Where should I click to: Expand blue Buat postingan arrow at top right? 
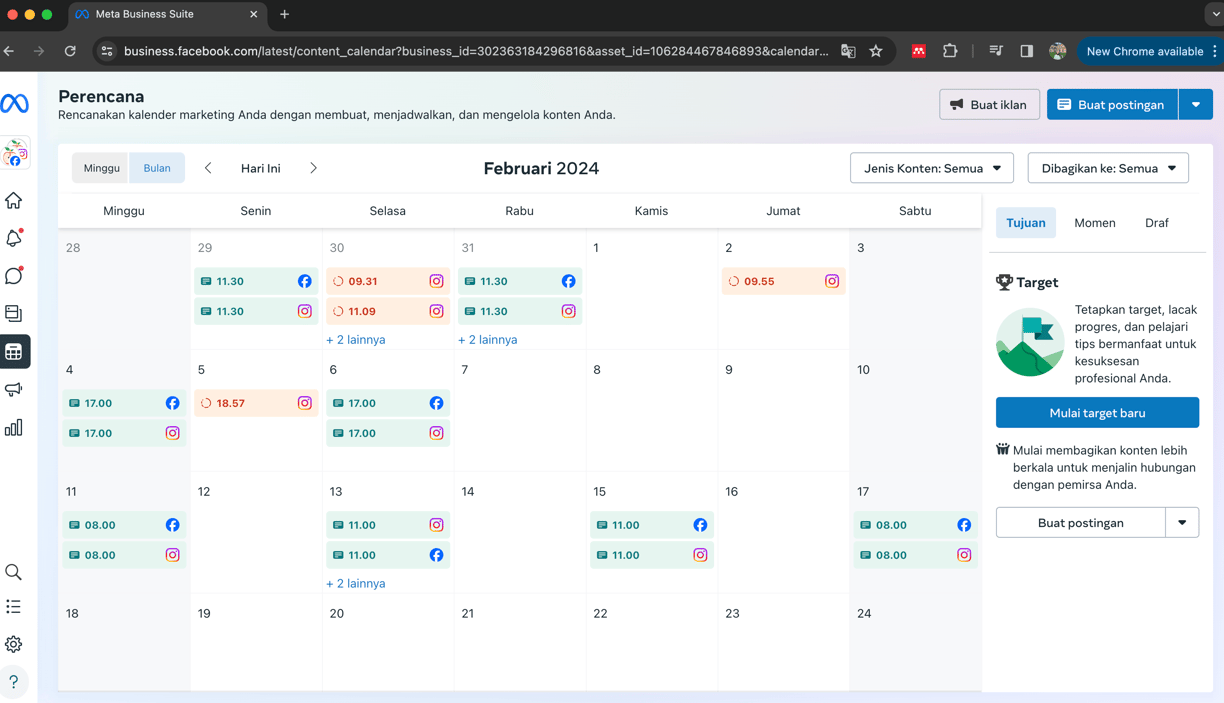point(1196,104)
